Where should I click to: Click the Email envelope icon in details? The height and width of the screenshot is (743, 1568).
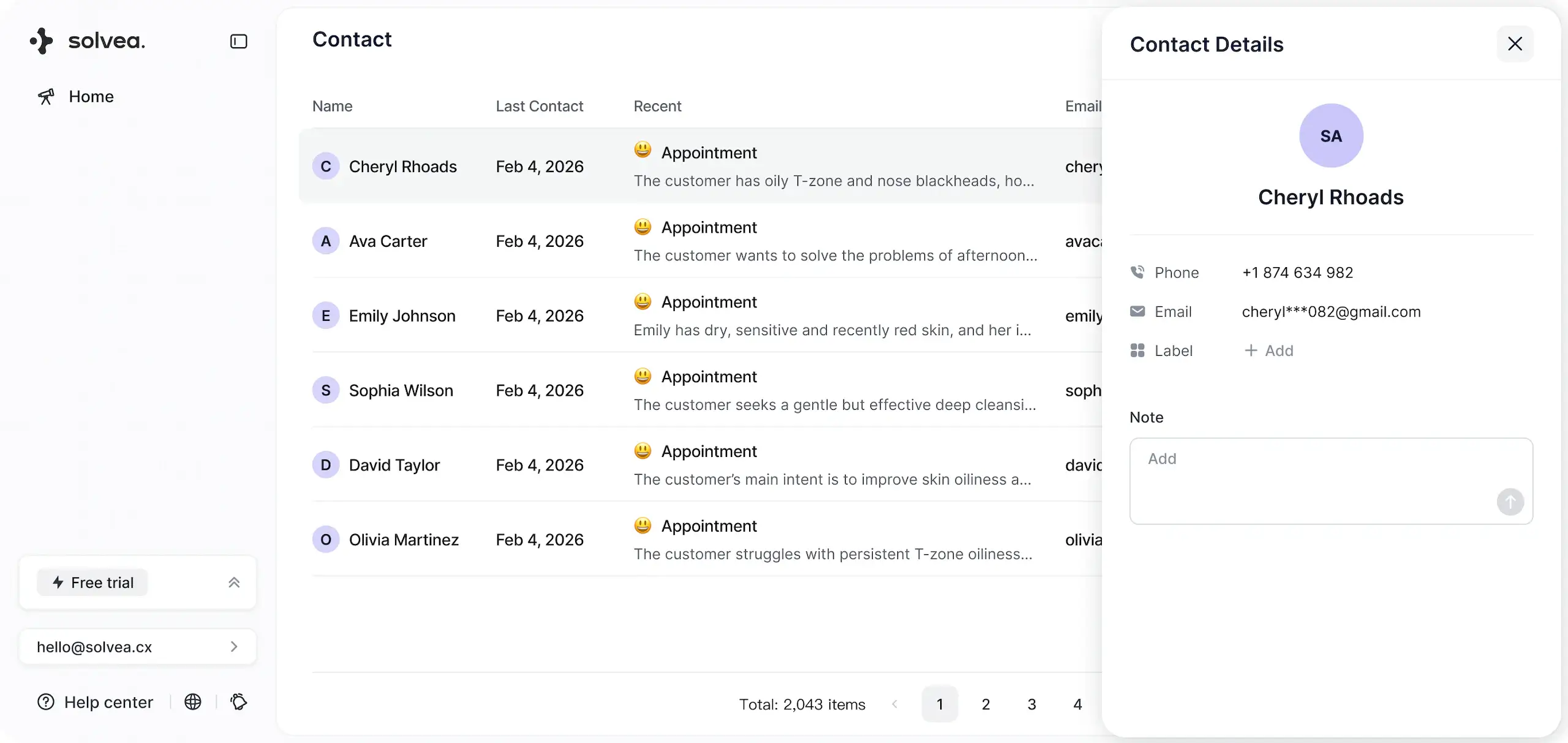pyautogui.click(x=1137, y=312)
